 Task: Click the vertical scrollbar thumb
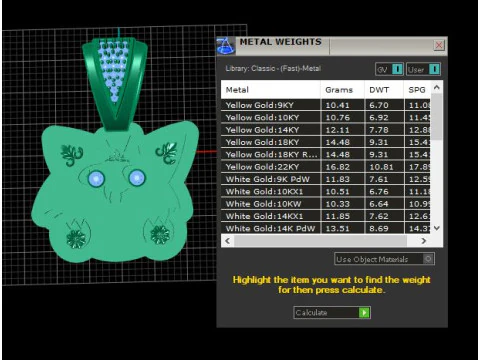point(437,117)
